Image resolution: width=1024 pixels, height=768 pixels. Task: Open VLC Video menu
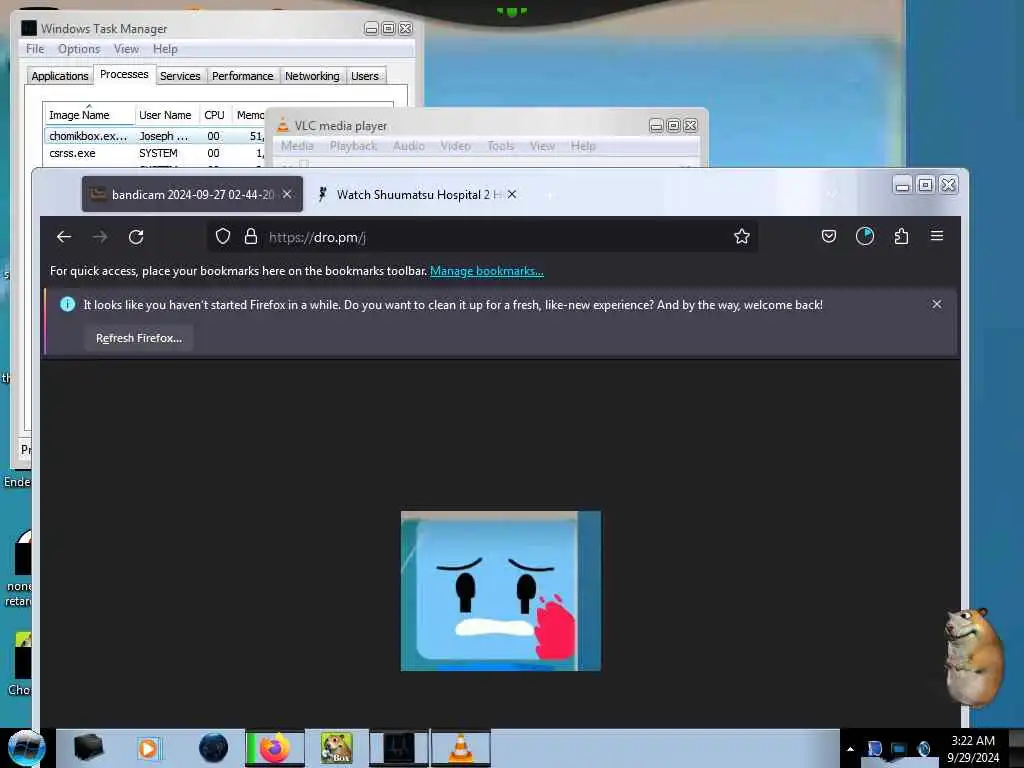point(455,146)
